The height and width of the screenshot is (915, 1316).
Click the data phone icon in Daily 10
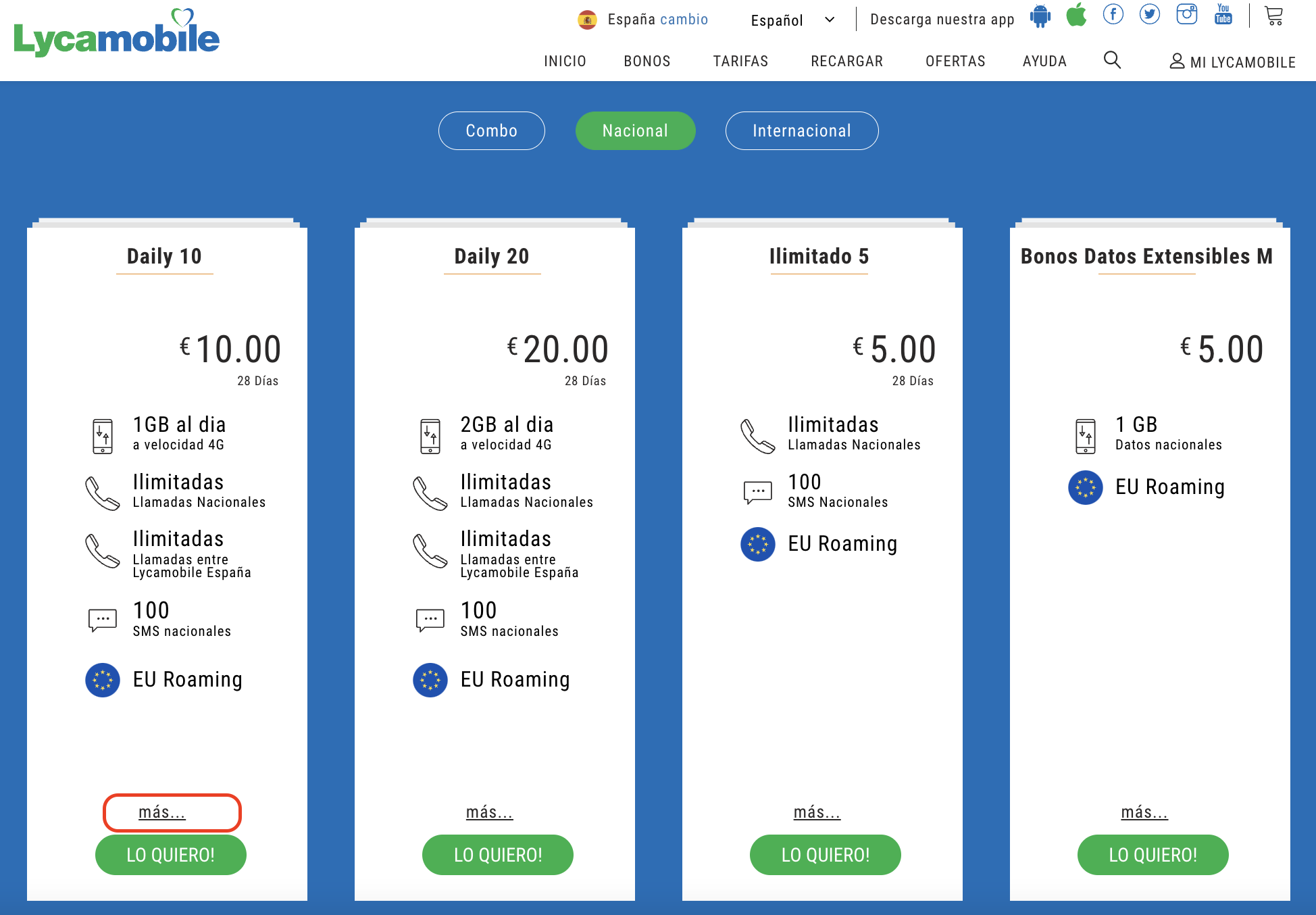[103, 436]
